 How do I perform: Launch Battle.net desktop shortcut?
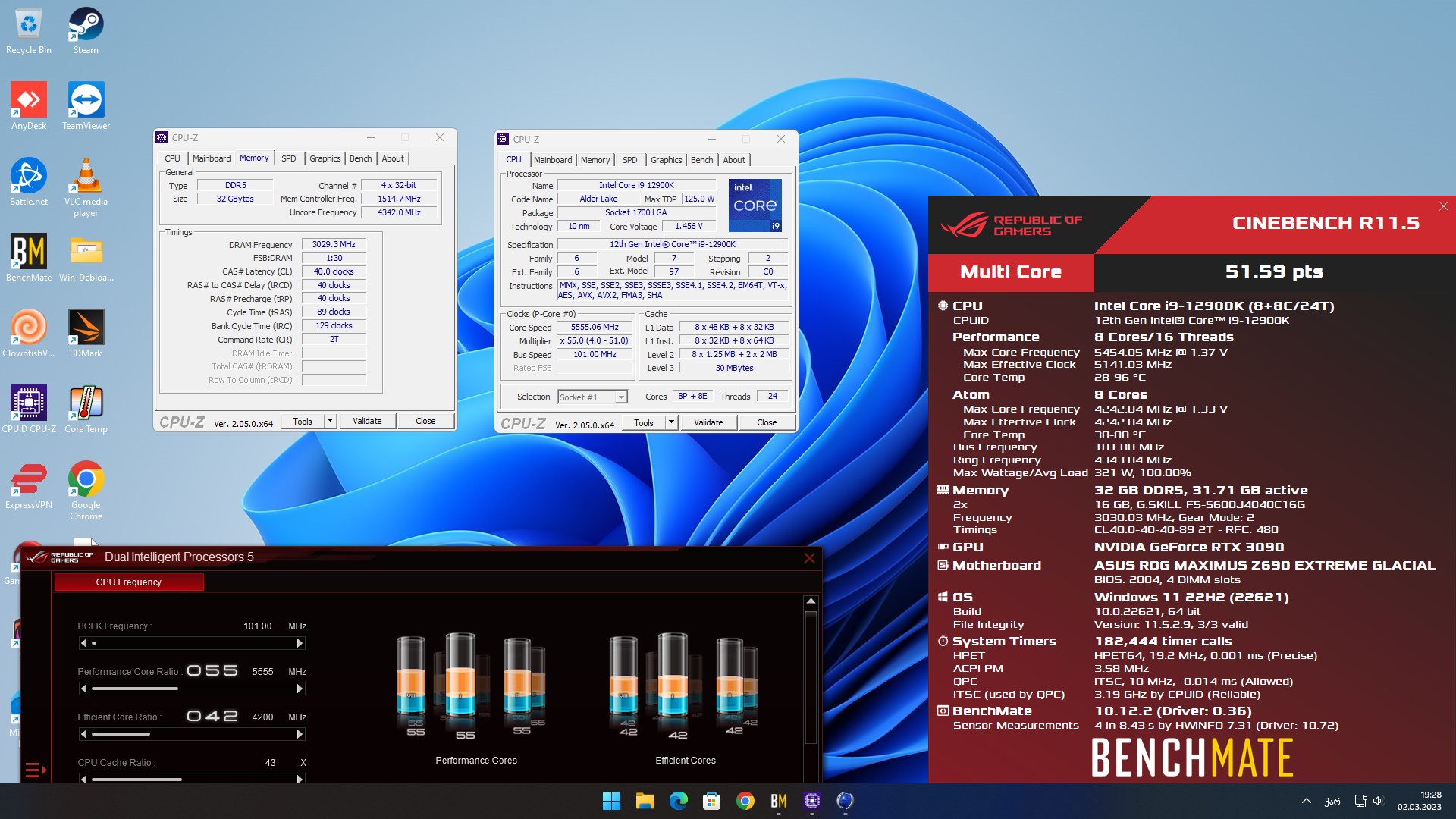tap(29, 182)
